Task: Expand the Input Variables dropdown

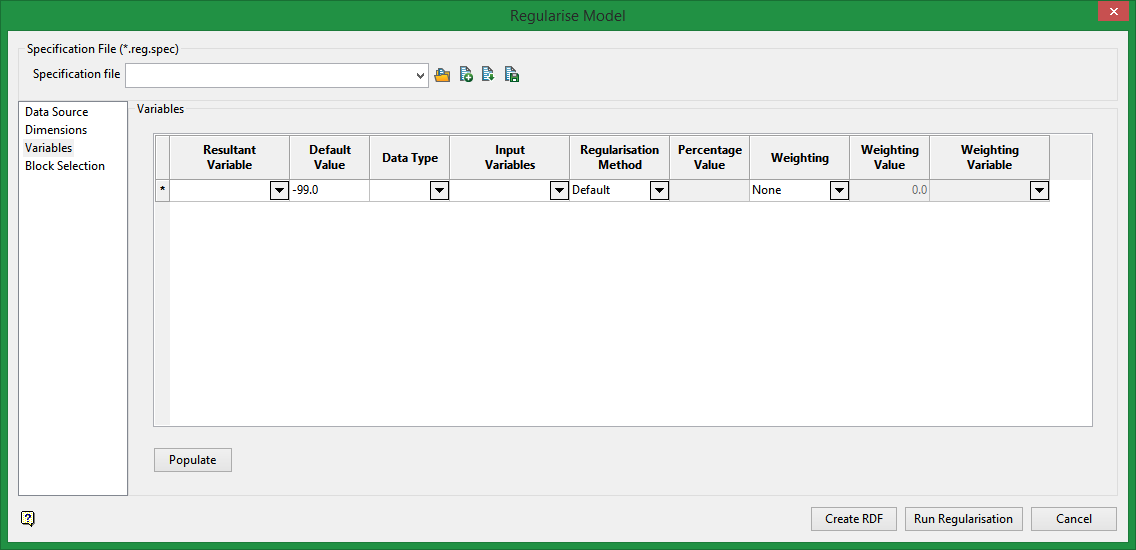Action: point(559,191)
